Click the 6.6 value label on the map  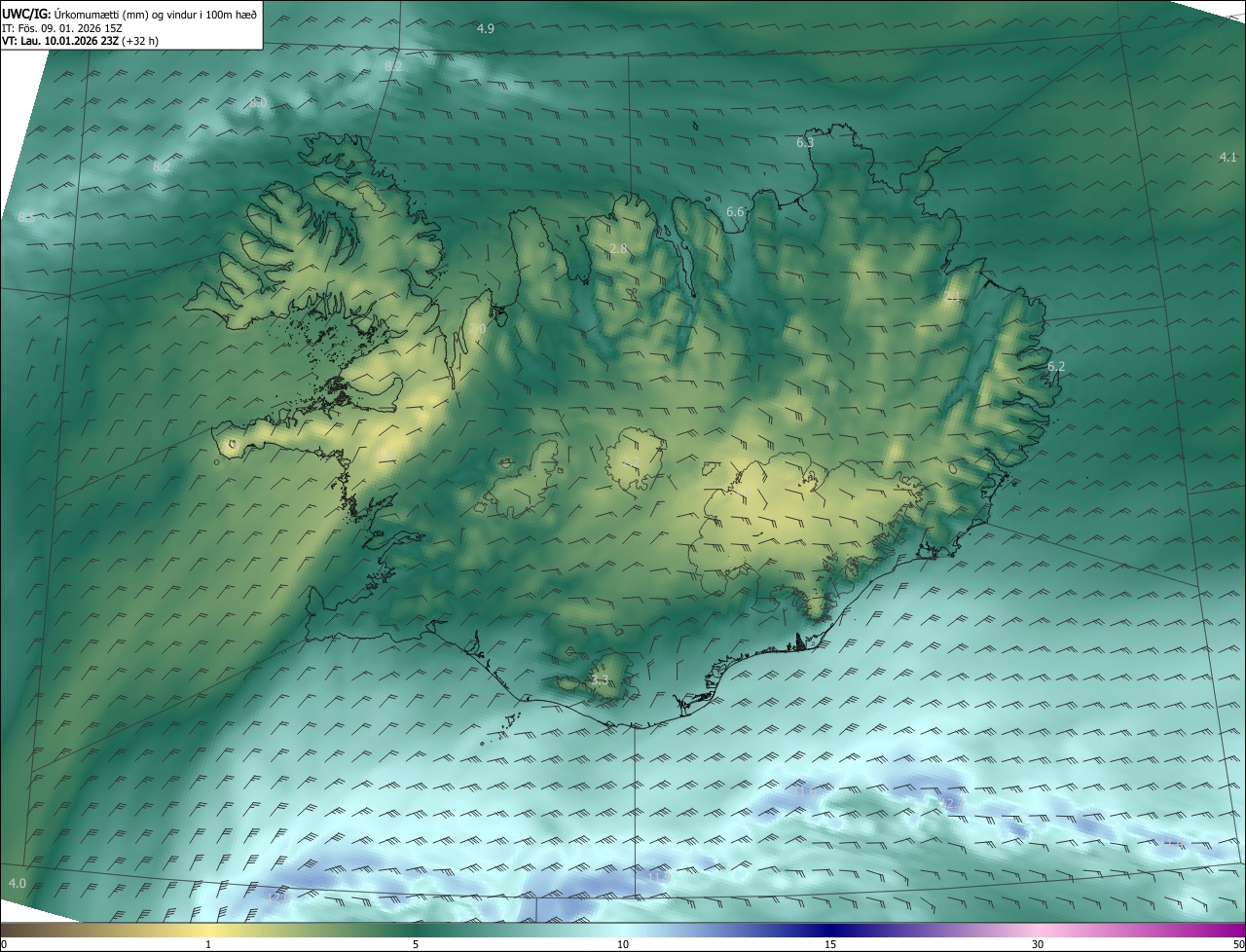tap(735, 211)
